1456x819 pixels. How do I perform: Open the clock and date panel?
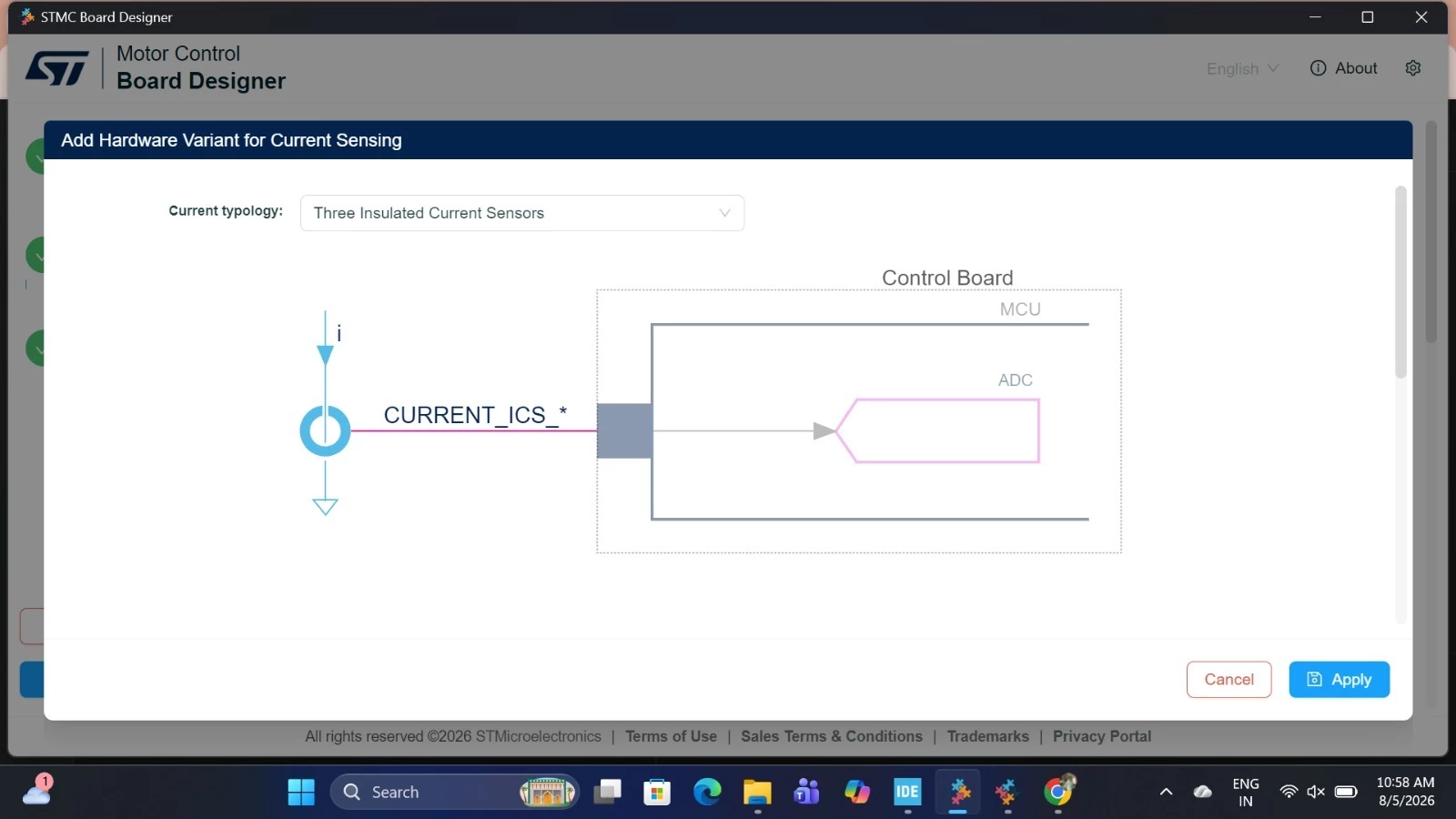[x=1405, y=793]
